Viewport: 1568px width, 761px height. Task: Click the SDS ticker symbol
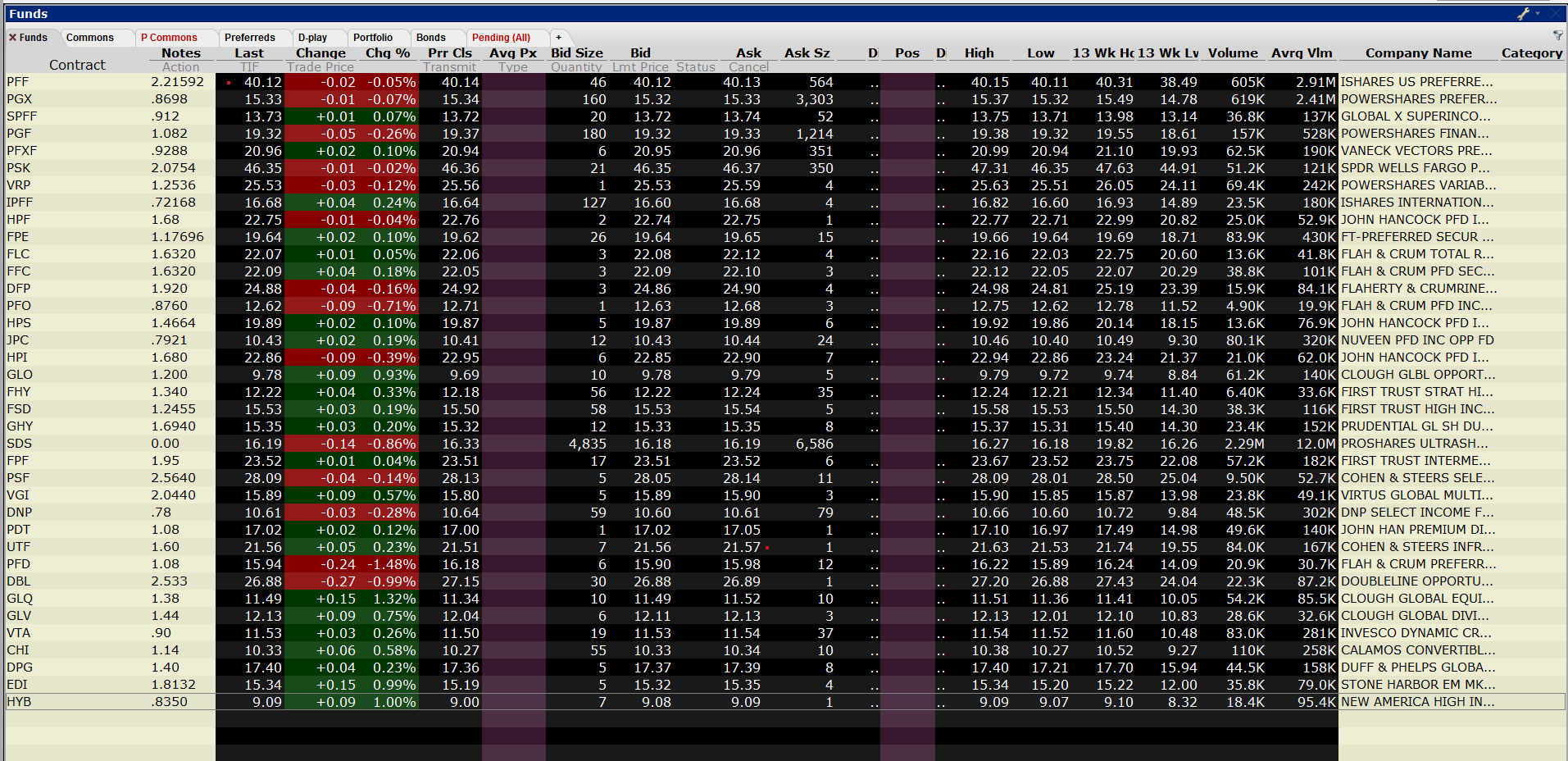pyautogui.click(x=20, y=444)
